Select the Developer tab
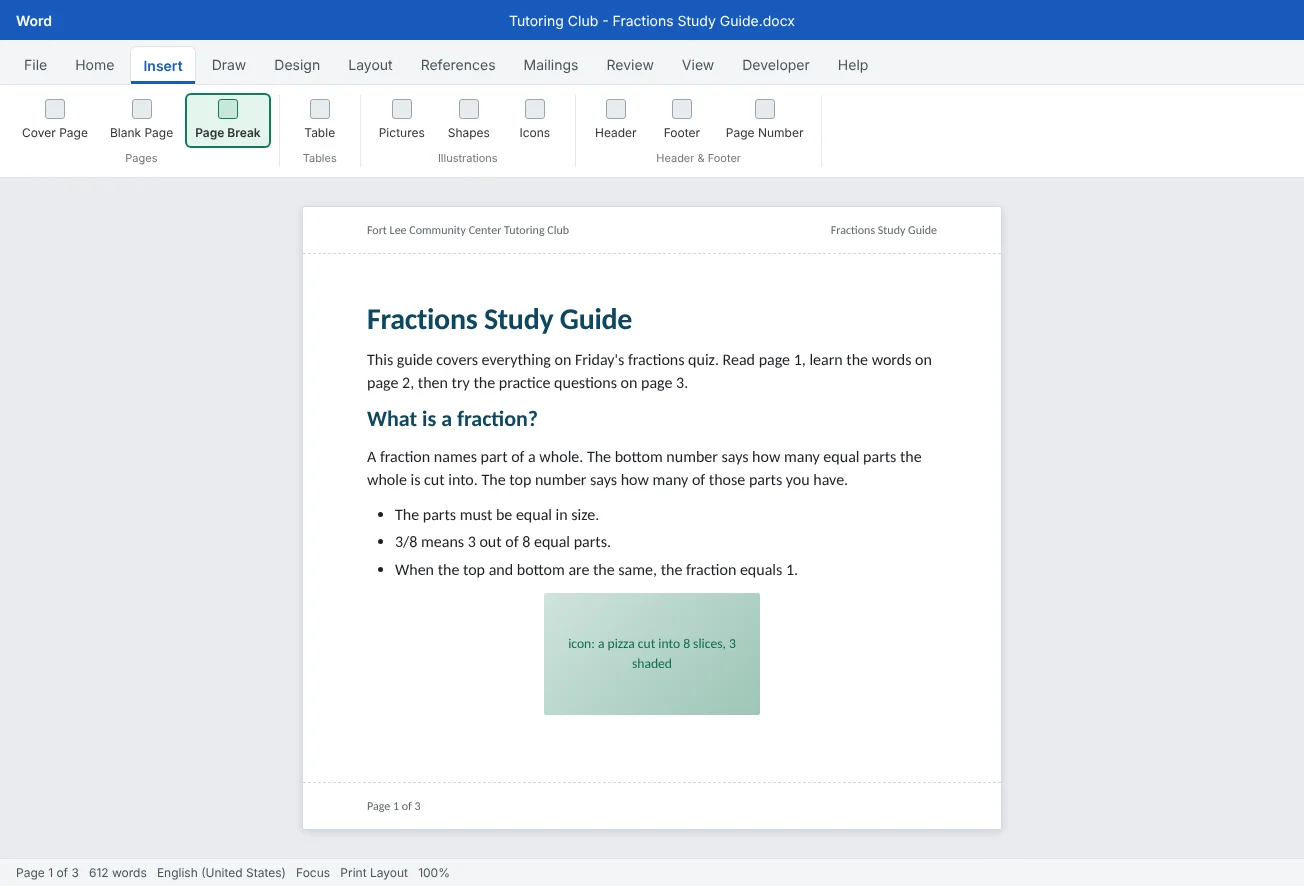 click(x=776, y=65)
